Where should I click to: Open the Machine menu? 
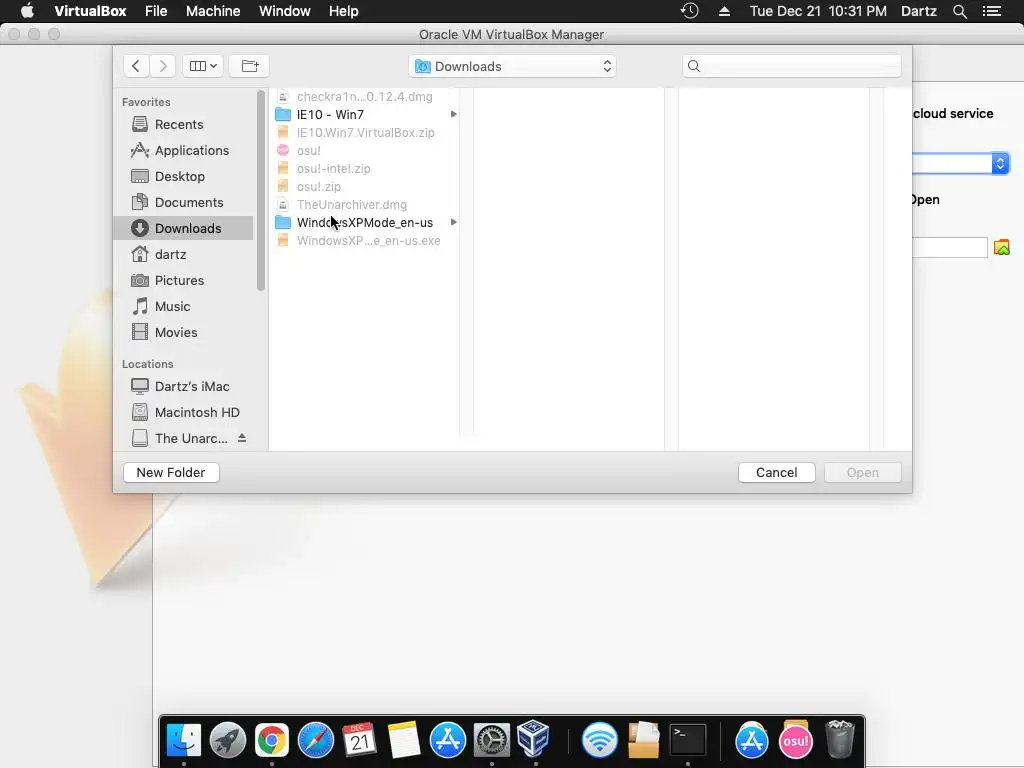tap(213, 11)
